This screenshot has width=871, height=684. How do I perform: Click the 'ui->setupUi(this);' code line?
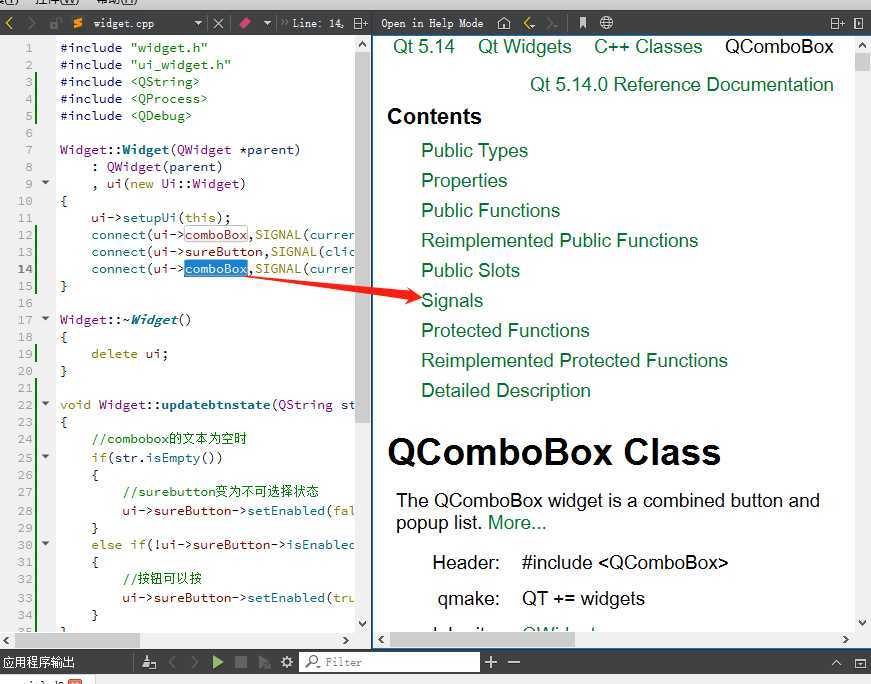[161, 218]
